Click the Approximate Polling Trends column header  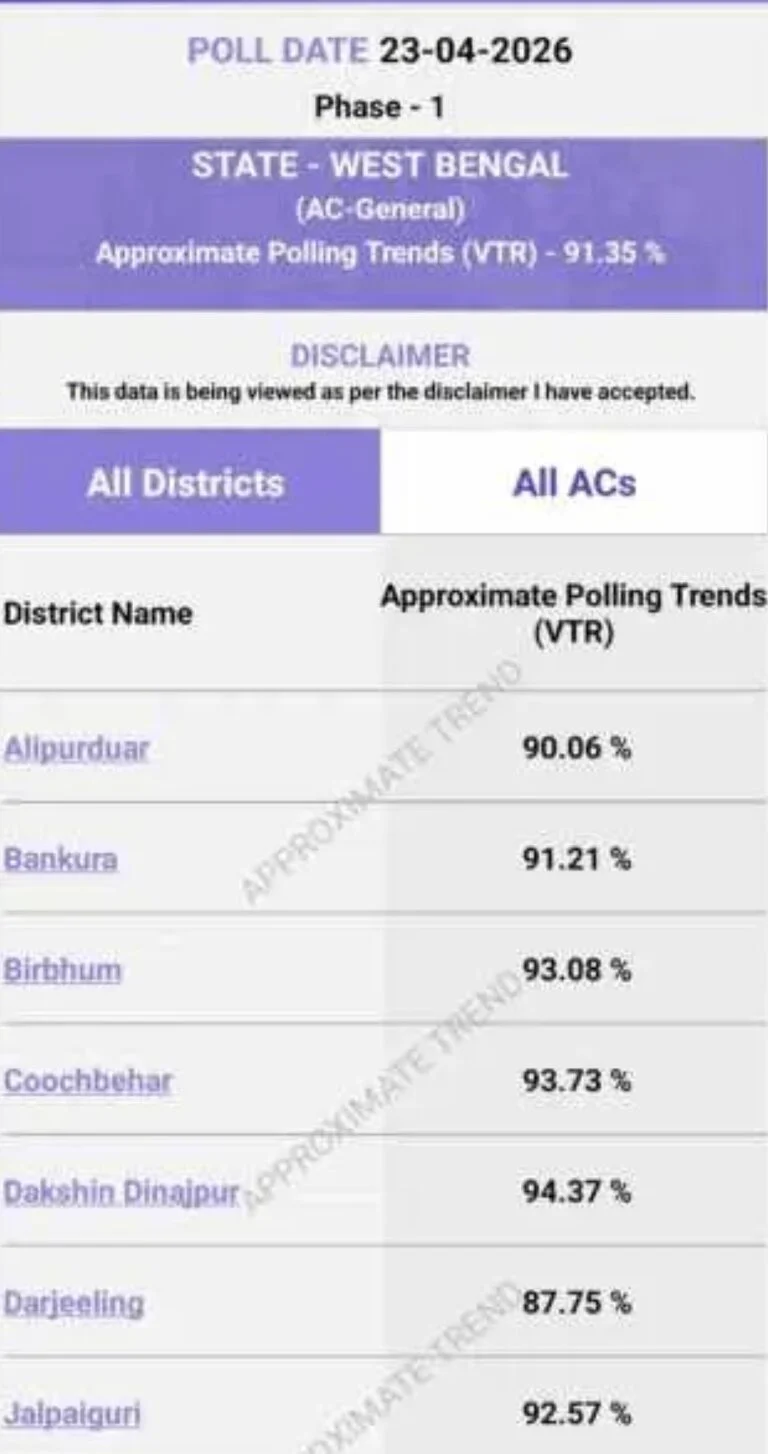pos(573,613)
